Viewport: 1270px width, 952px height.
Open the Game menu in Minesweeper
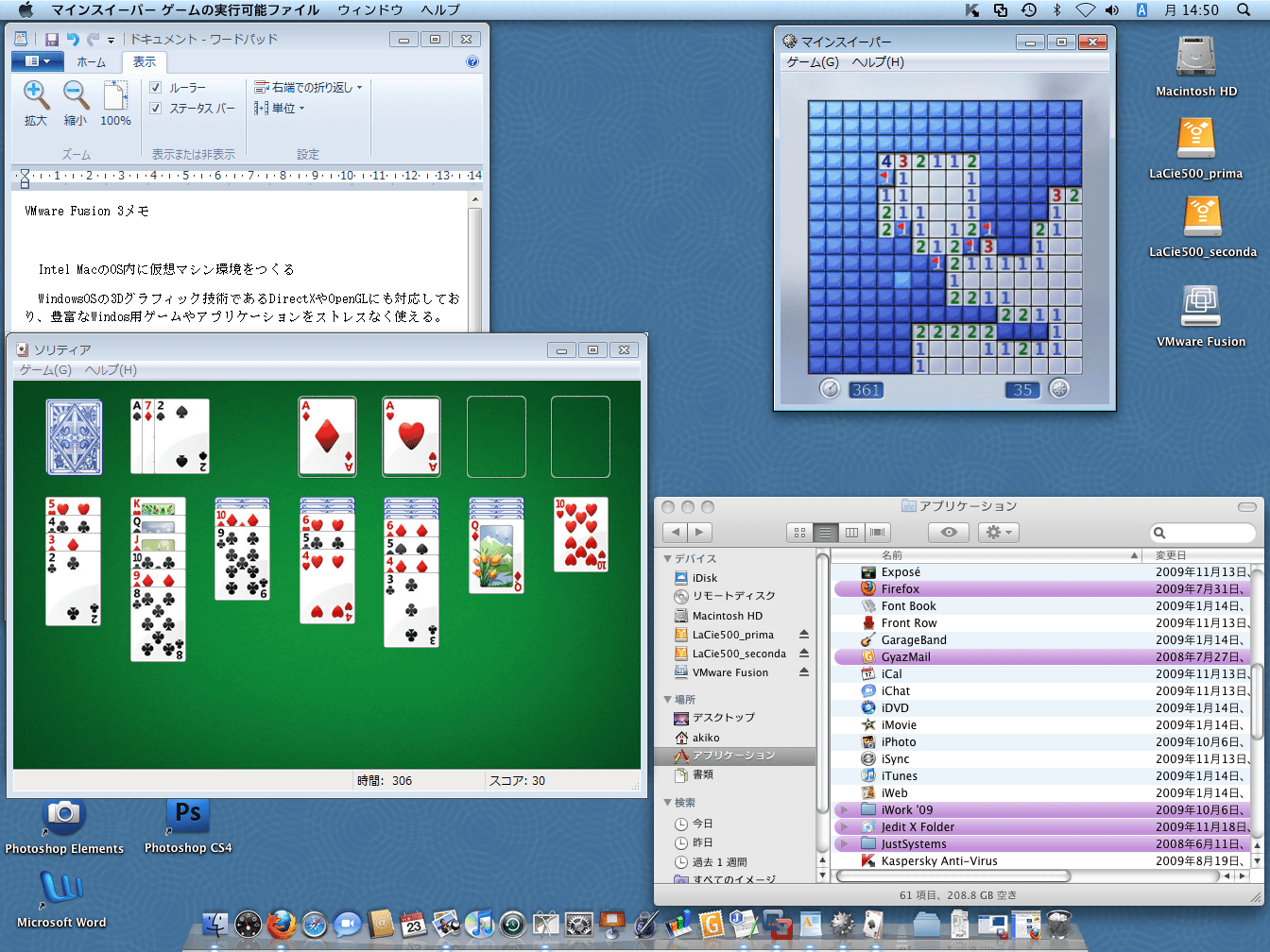(x=813, y=62)
